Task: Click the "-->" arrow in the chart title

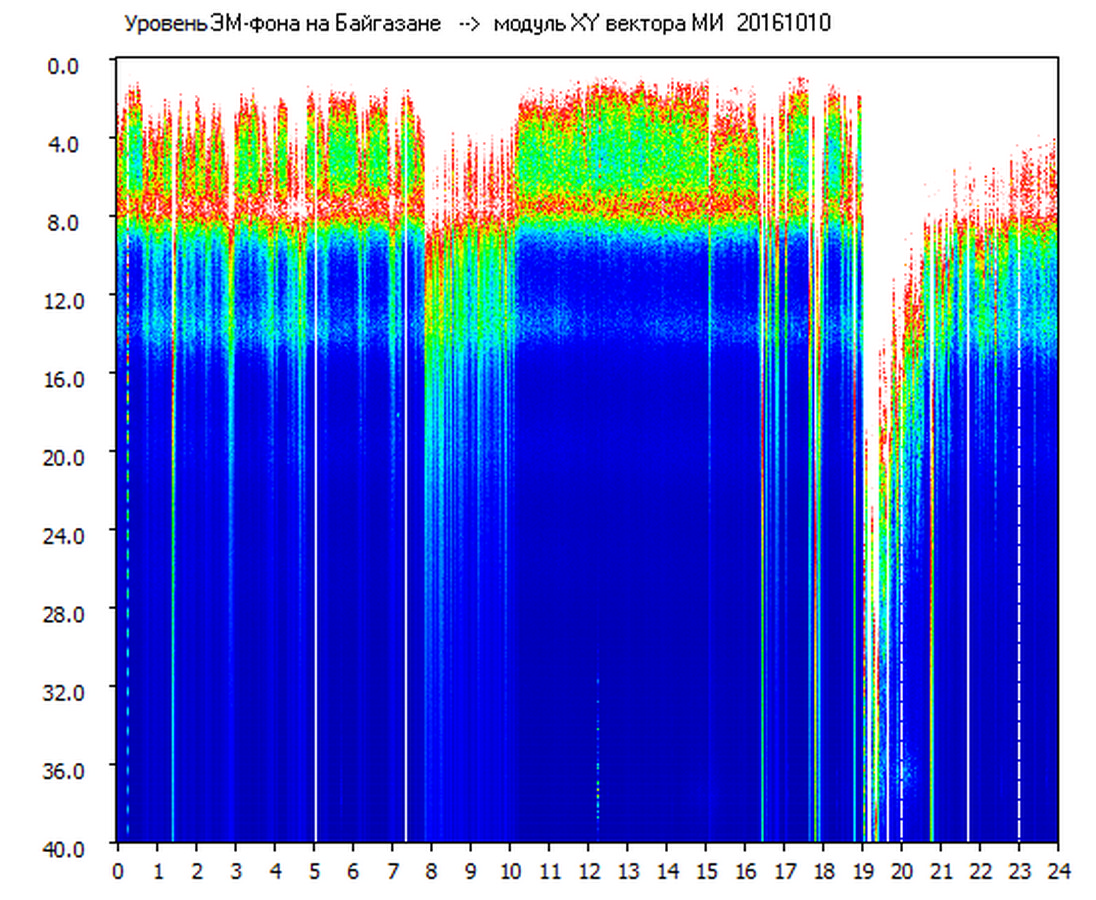Action: 467,25
